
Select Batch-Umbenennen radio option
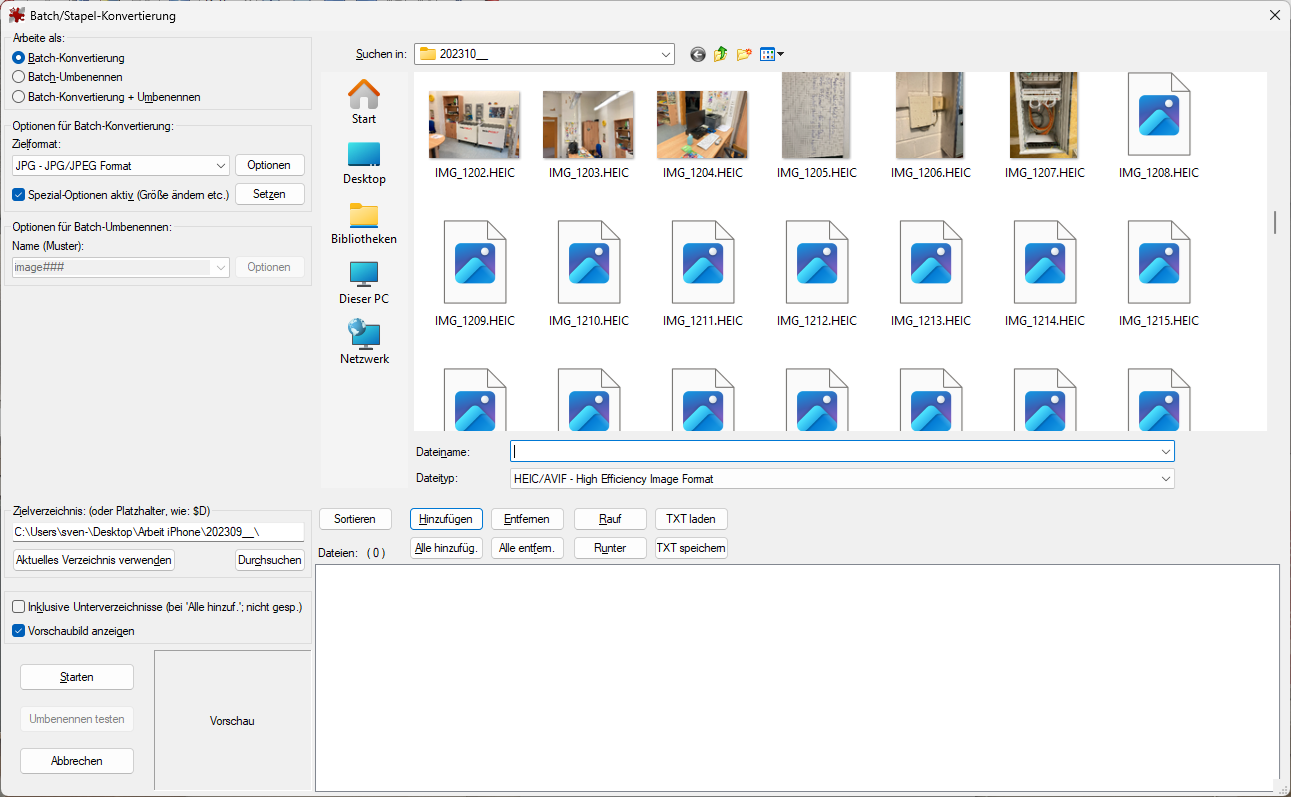67,76
